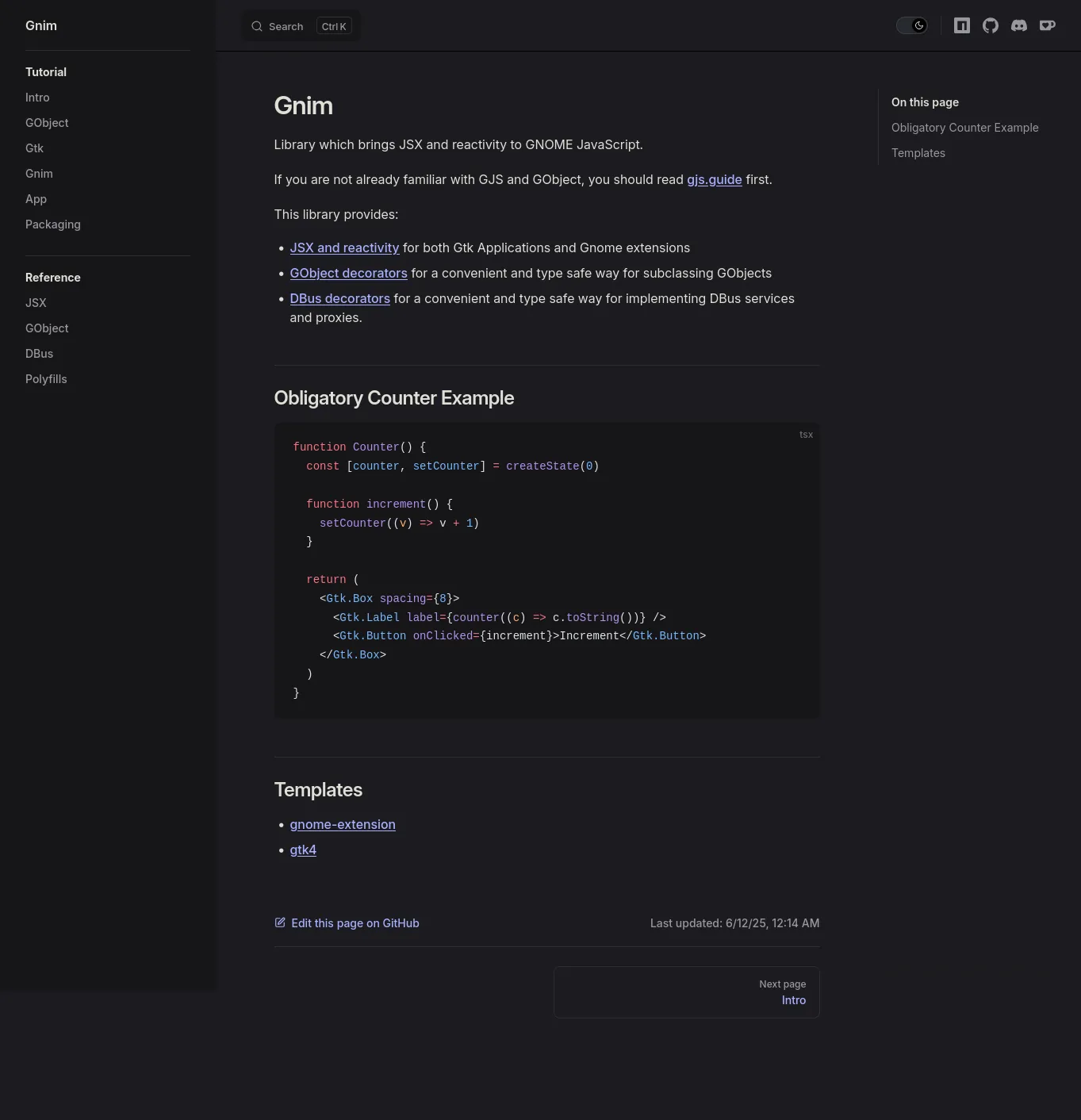
Task: Click the Search input field
Action: 300,26
